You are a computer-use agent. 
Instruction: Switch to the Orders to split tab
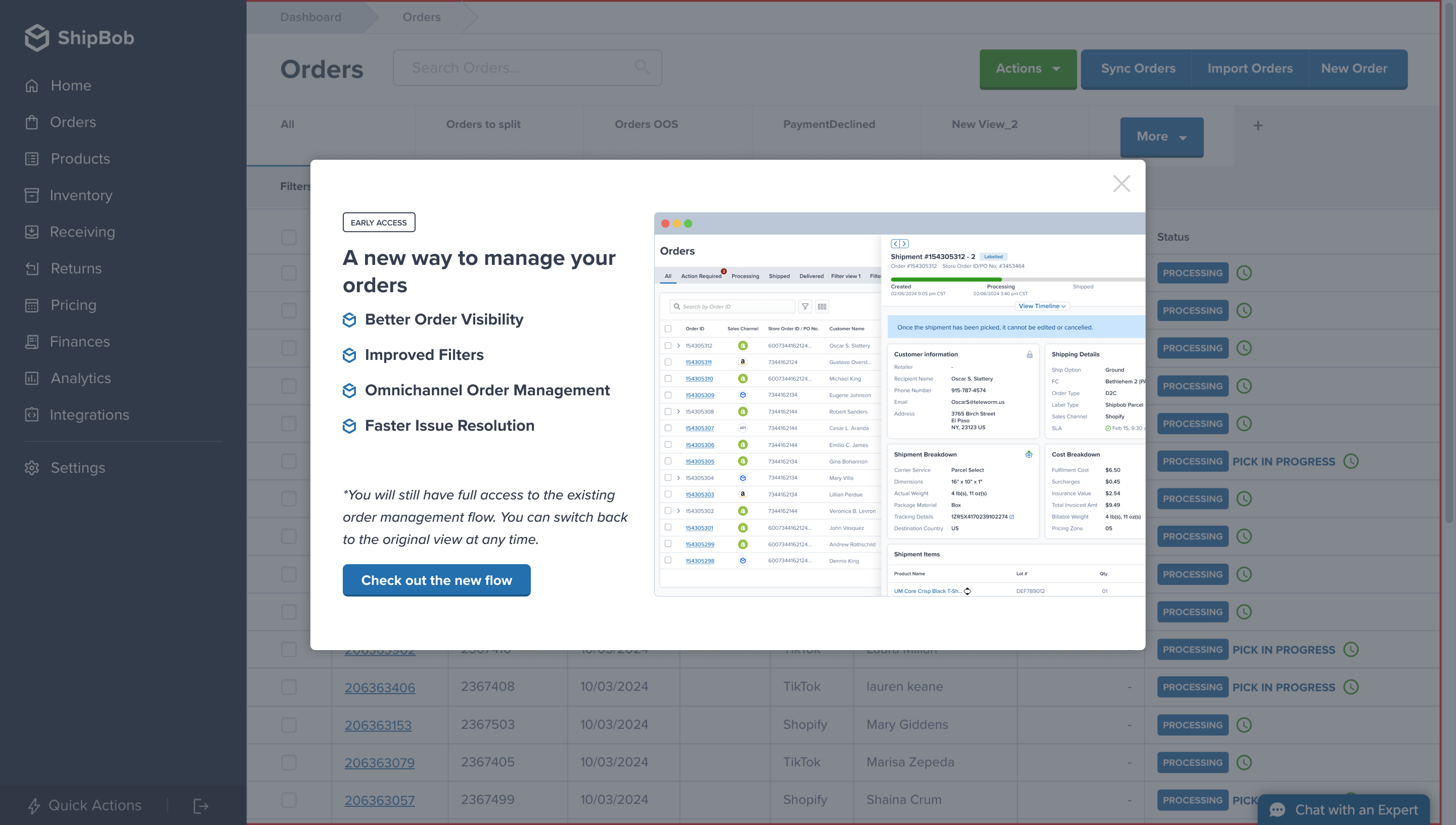click(x=483, y=124)
